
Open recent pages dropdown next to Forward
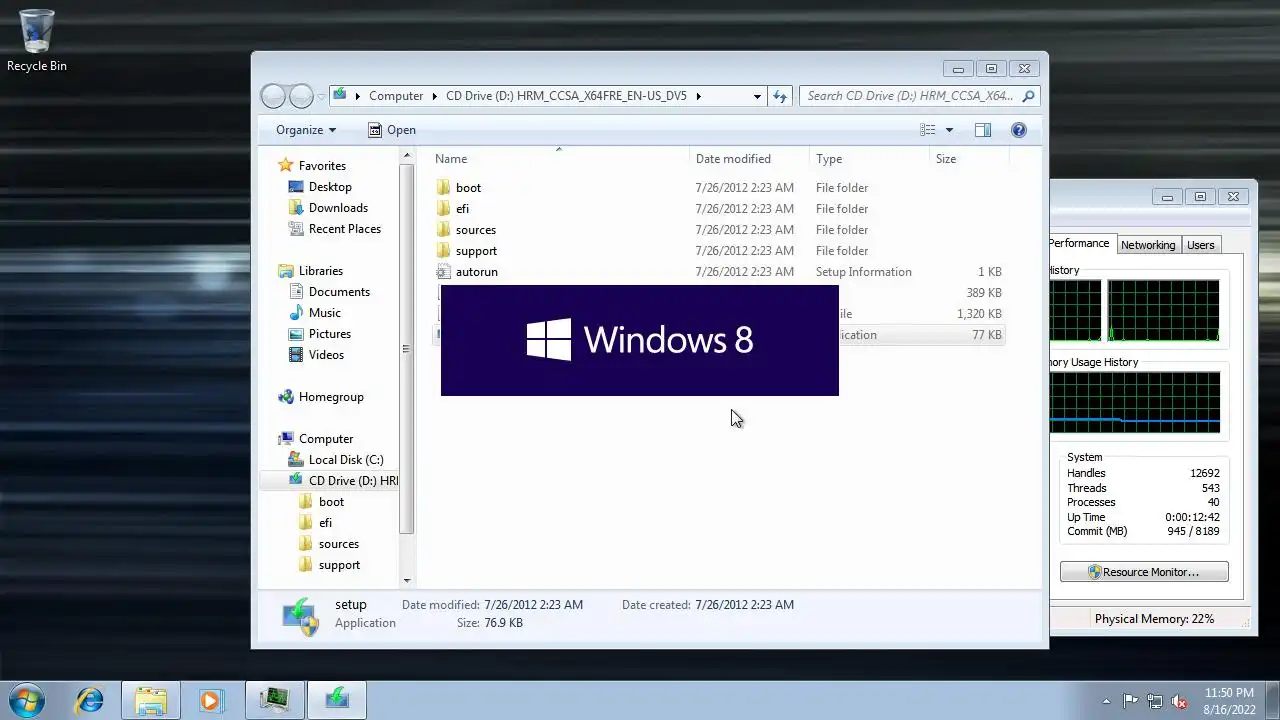click(x=321, y=97)
